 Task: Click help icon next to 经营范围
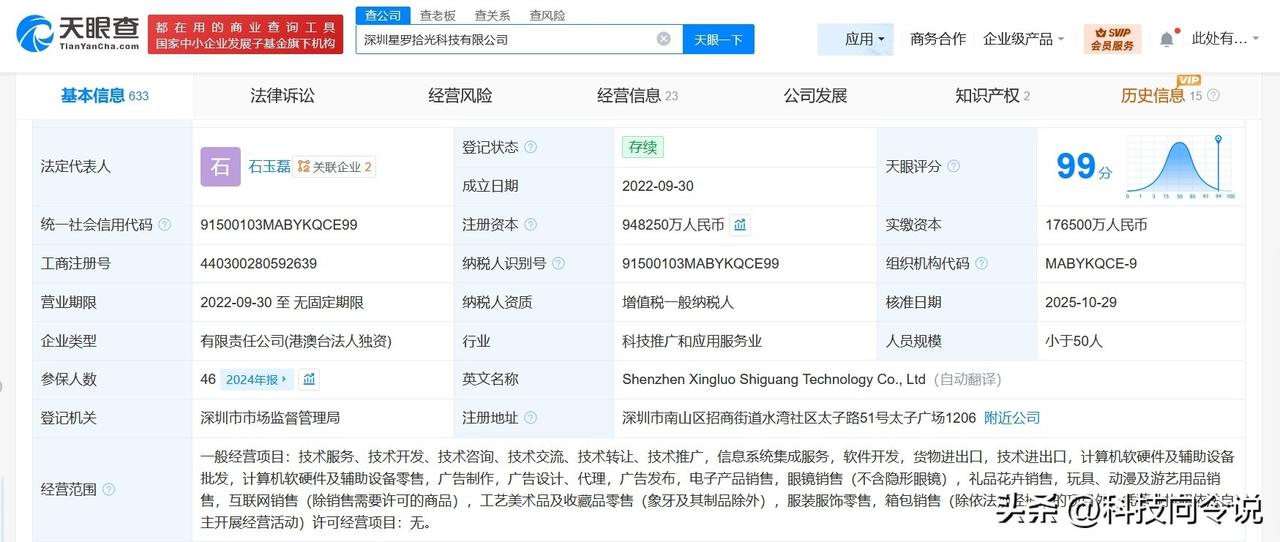(x=108, y=489)
